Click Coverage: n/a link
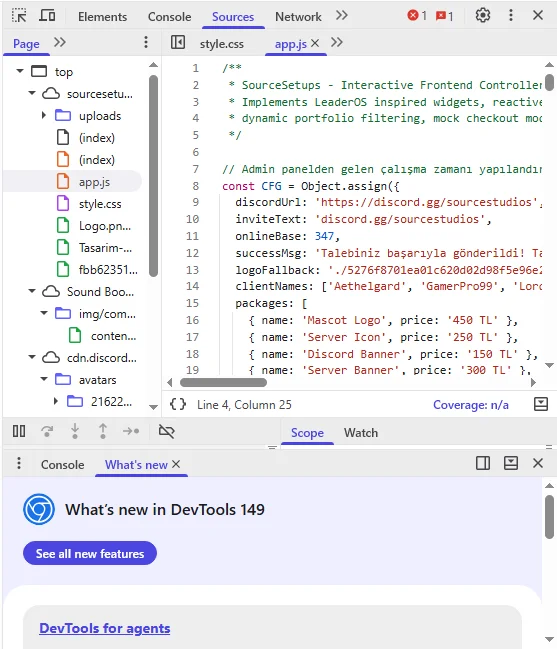Viewport: 557px width, 649px height. (471, 404)
